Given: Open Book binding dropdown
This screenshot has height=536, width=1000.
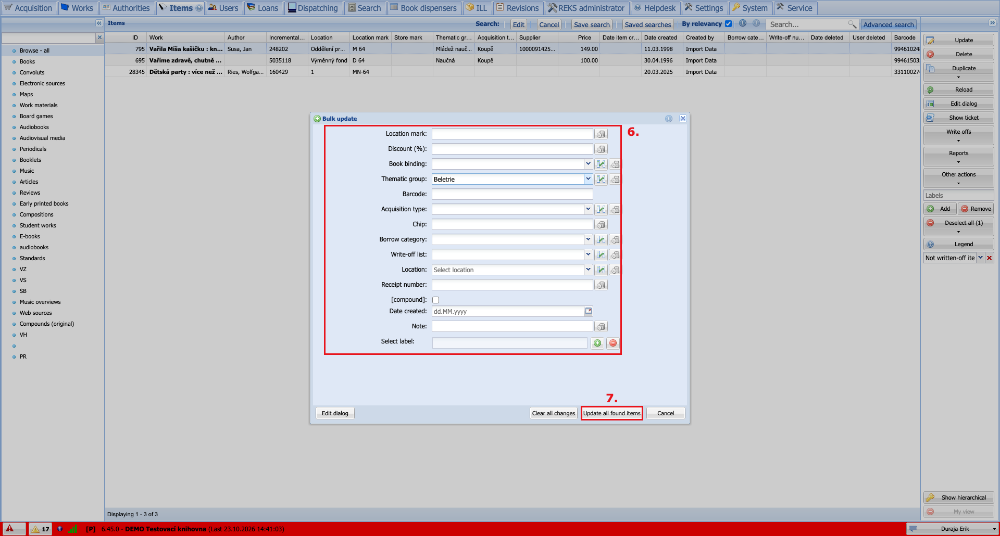Looking at the screenshot, I should click(x=589, y=164).
